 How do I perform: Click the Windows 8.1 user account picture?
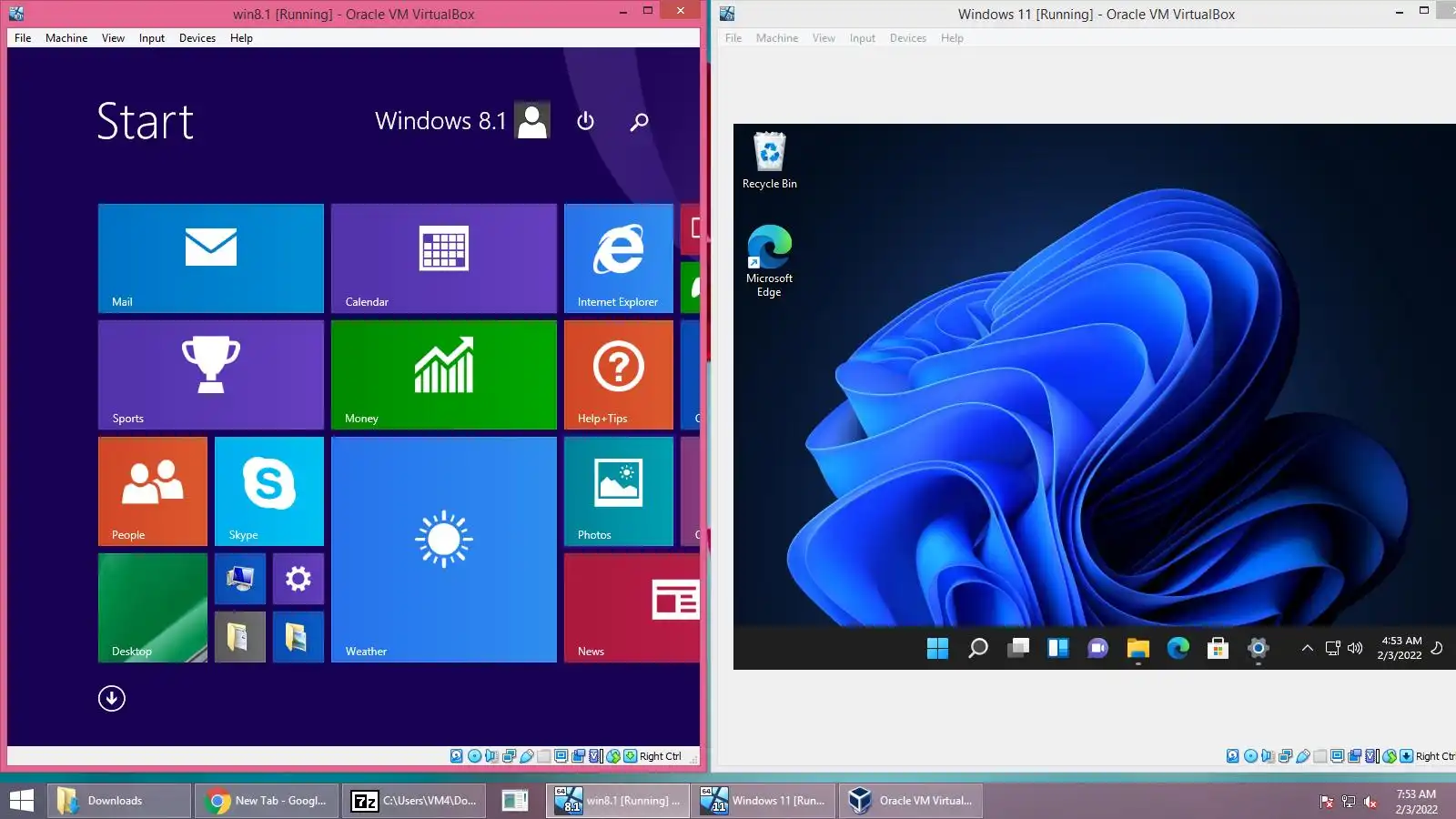532,120
